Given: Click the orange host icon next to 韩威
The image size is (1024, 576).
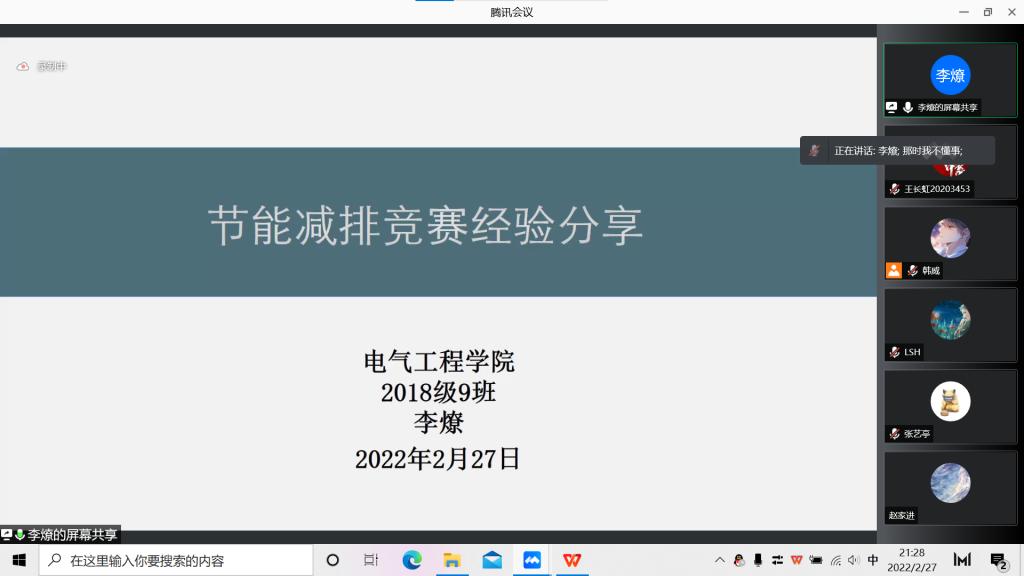Looking at the screenshot, I should point(894,270).
